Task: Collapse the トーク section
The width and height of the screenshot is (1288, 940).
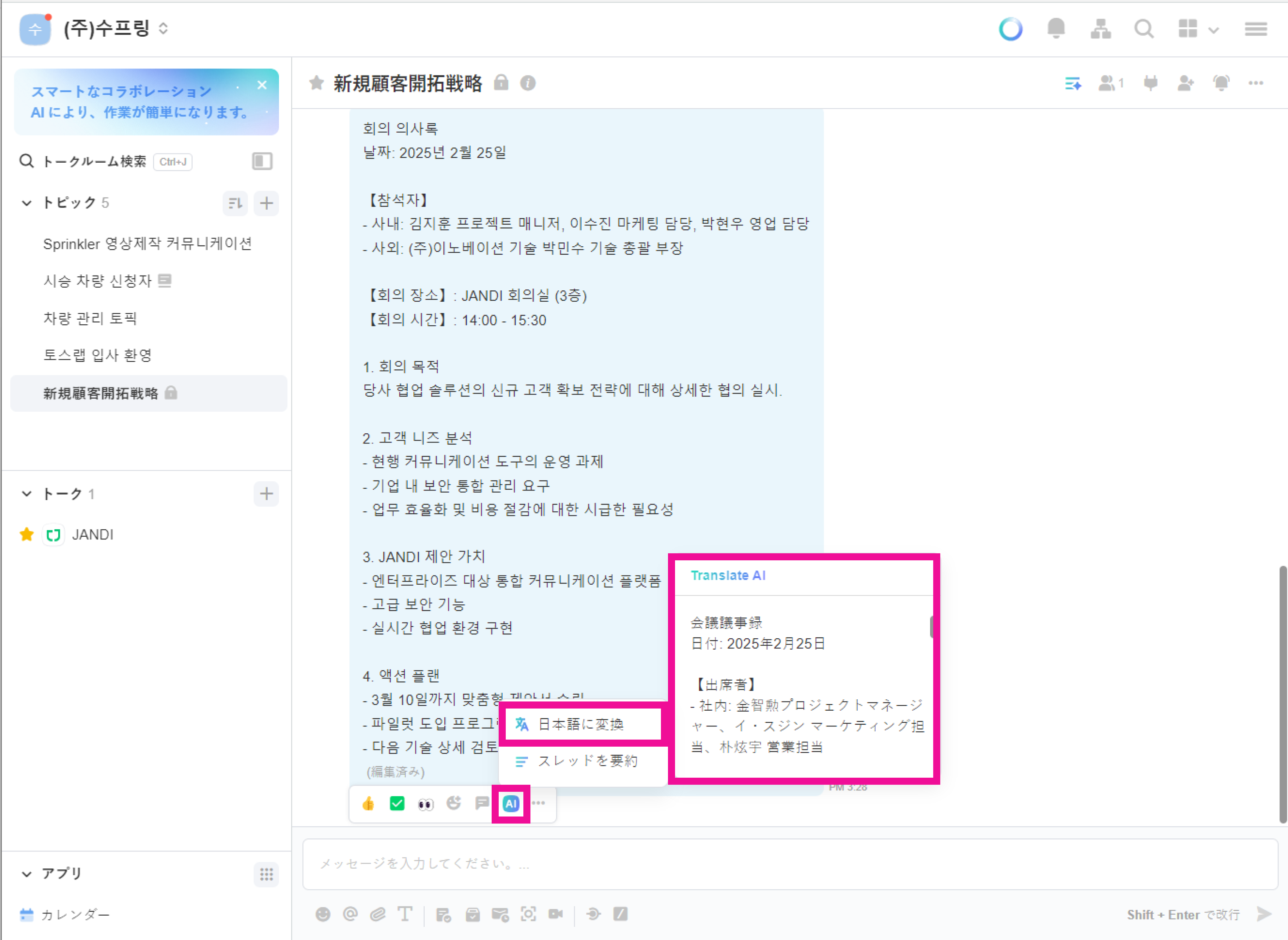Action: (26, 493)
